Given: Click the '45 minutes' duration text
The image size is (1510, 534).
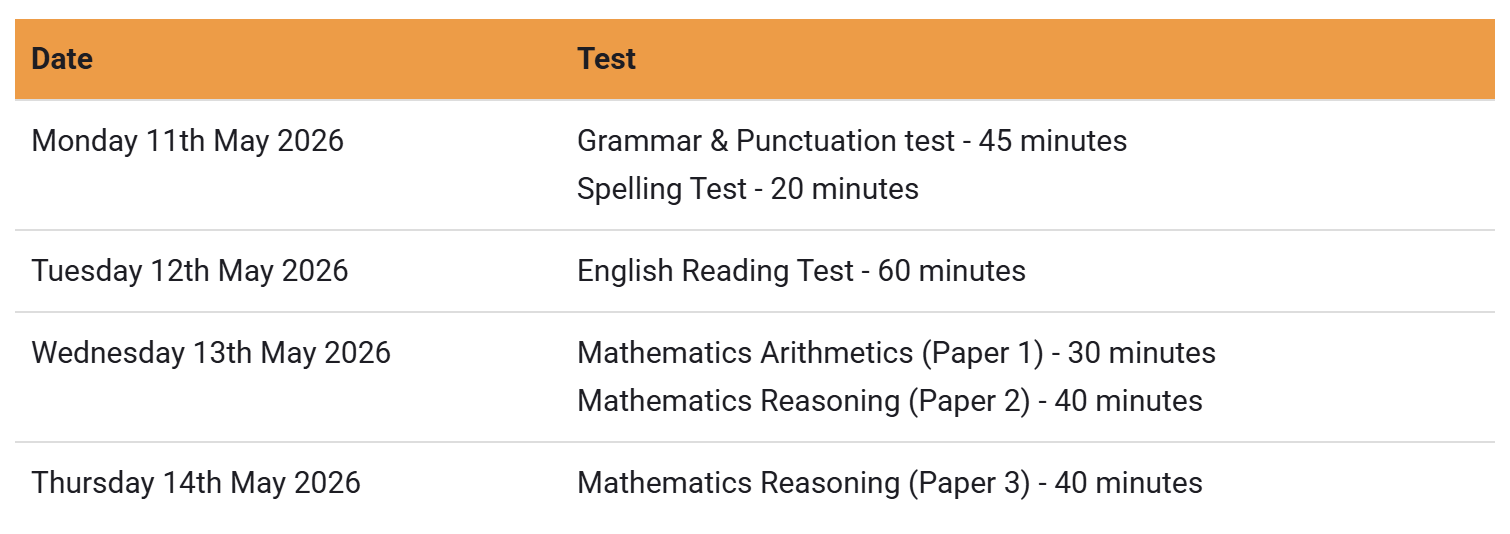Looking at the screenshot, I should (1053, 141).
